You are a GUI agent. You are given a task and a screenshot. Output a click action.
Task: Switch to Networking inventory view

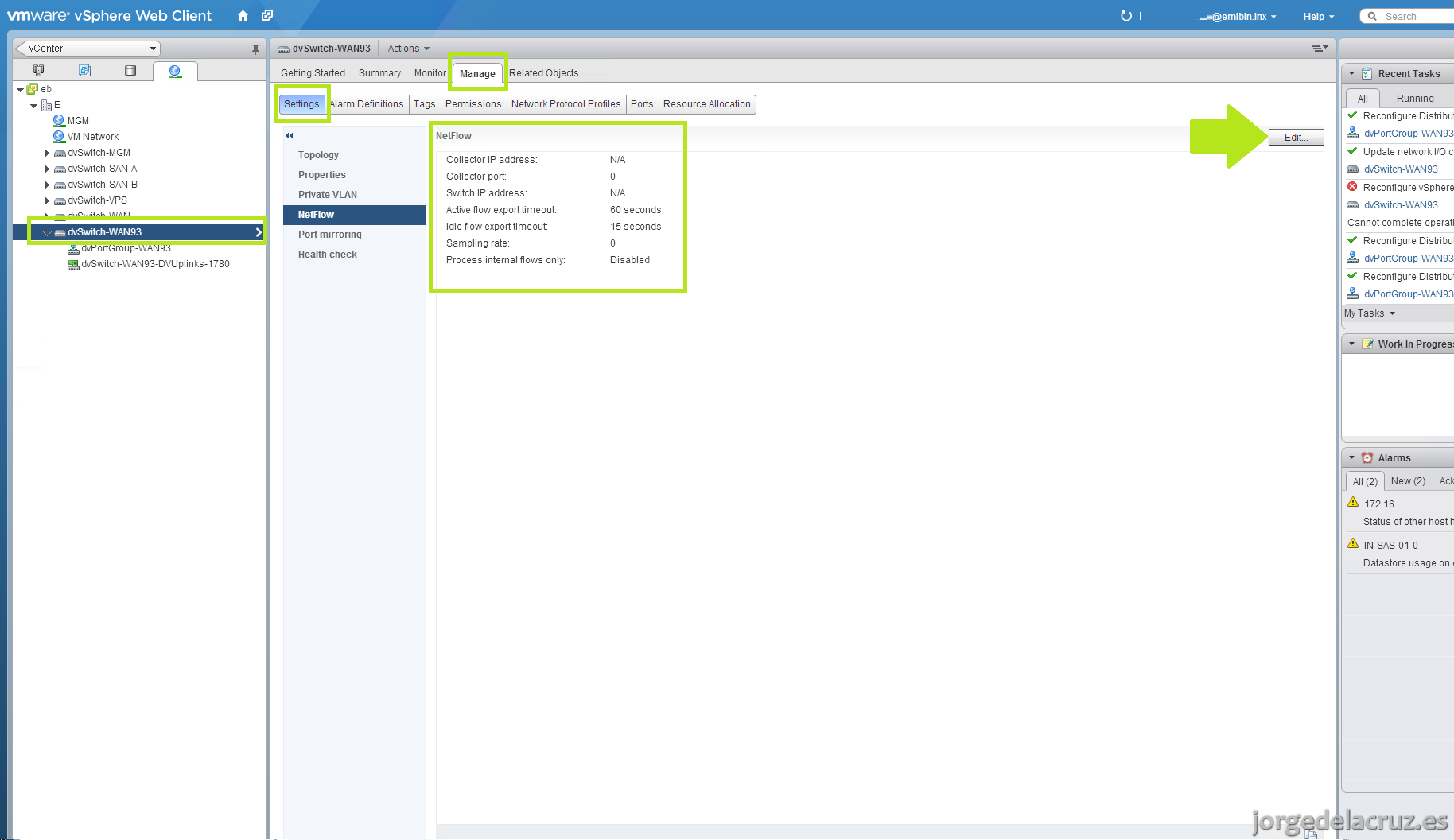(x=175, y=72)
